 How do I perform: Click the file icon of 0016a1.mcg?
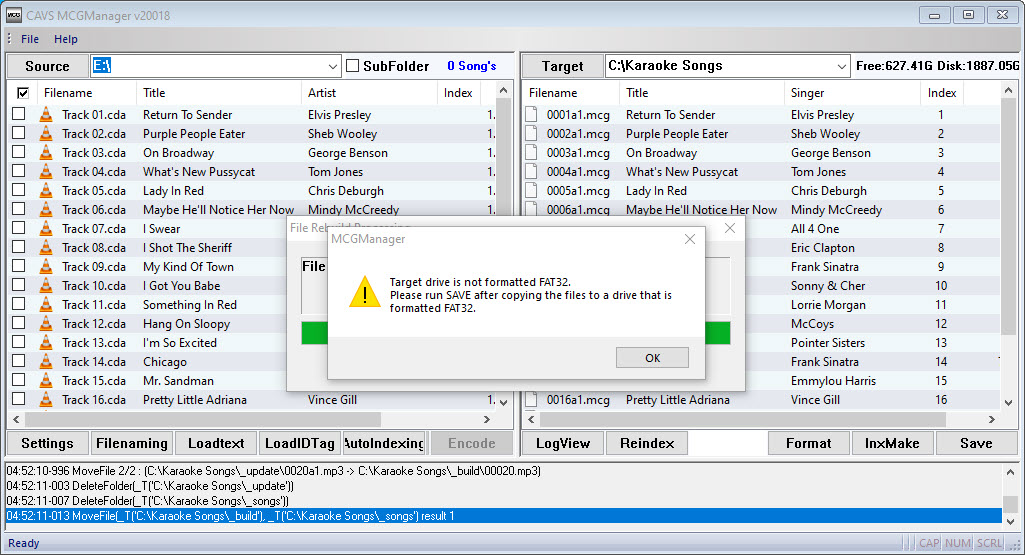coord(531,399)
